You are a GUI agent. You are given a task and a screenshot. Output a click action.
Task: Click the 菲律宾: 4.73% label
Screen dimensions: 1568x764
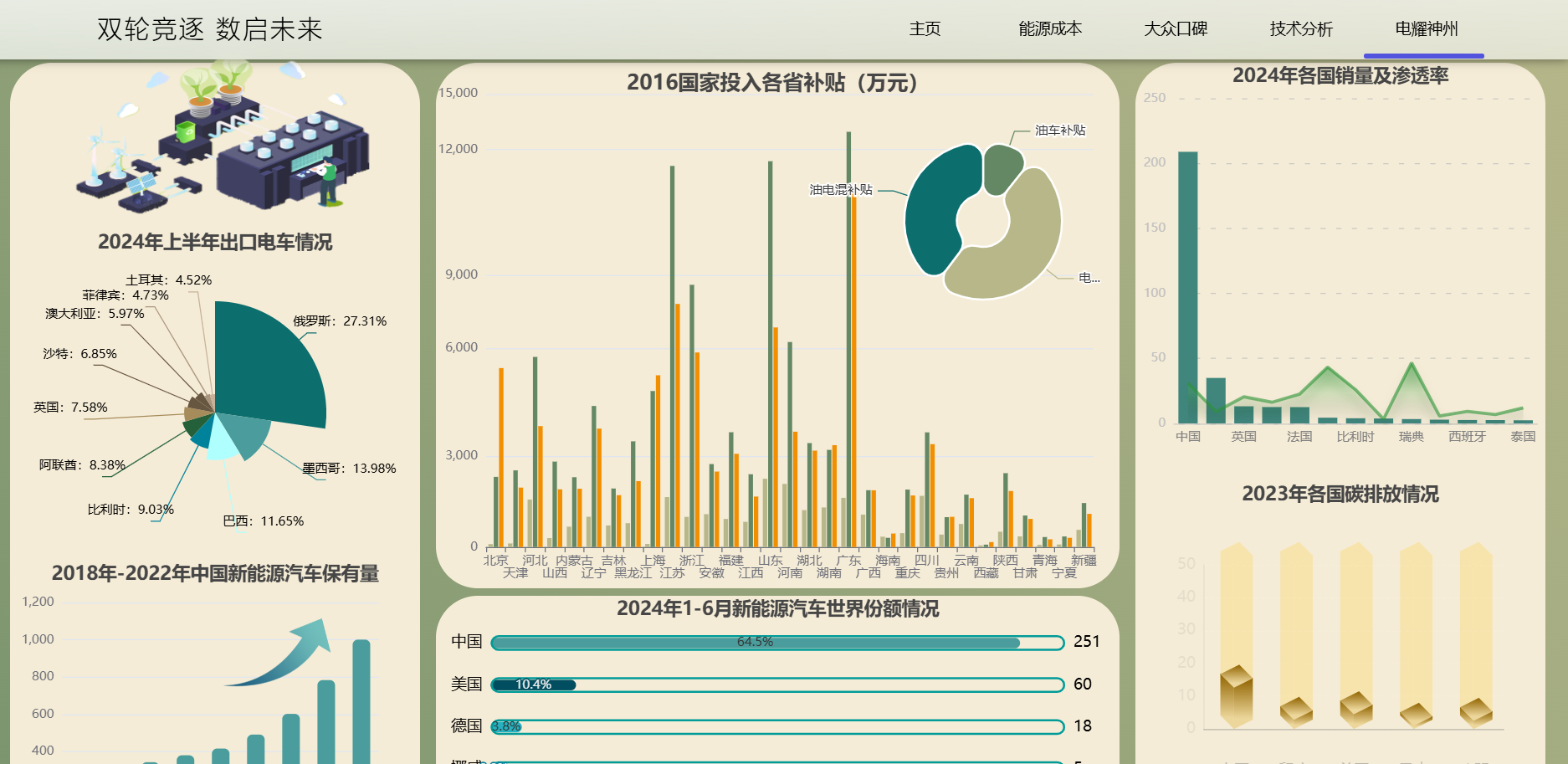click(x=126, y=295)
